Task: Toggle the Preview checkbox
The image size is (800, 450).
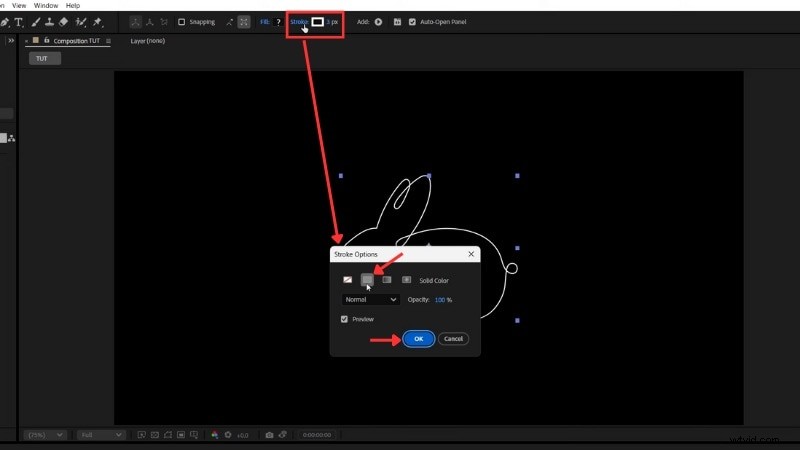Action: click(344, 319)
